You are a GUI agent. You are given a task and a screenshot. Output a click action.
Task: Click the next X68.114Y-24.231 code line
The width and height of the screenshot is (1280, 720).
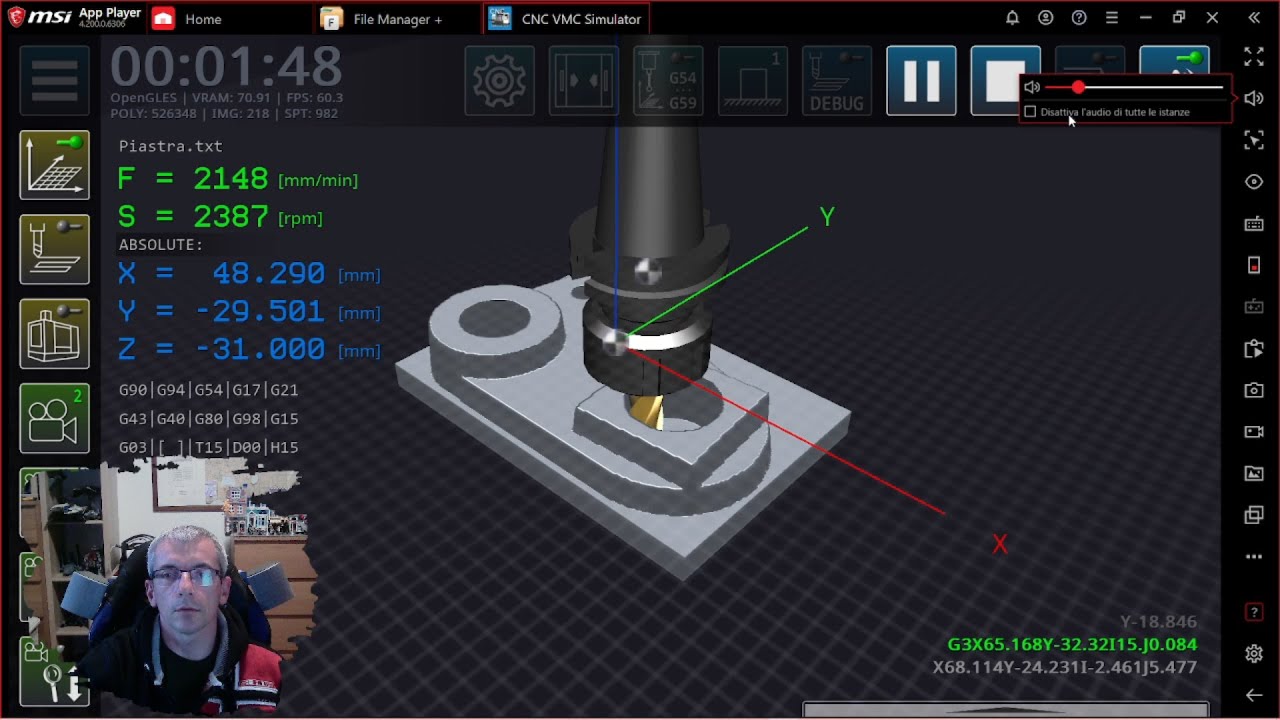(1065, 667)
